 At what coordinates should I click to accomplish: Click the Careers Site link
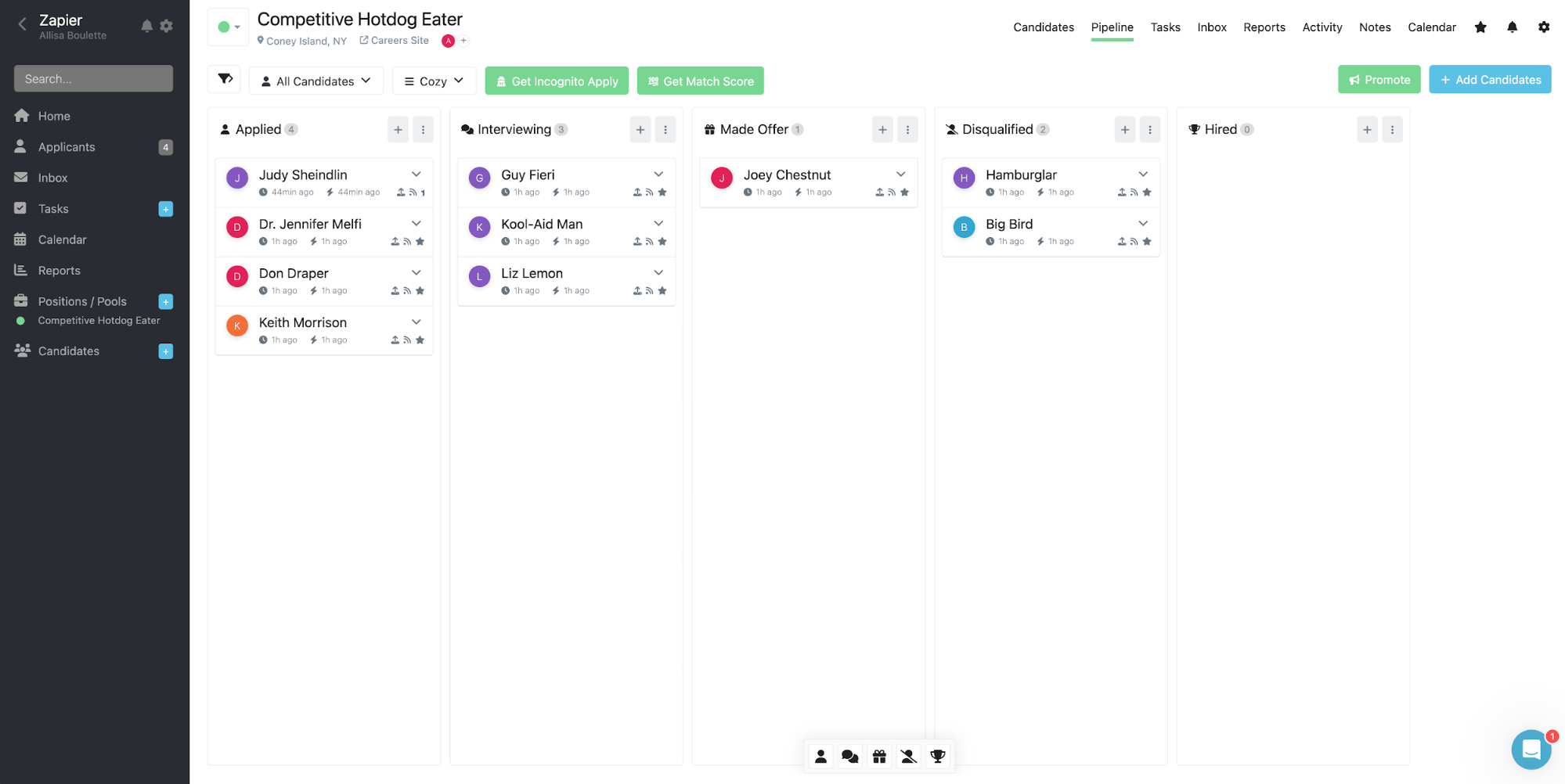394,40
